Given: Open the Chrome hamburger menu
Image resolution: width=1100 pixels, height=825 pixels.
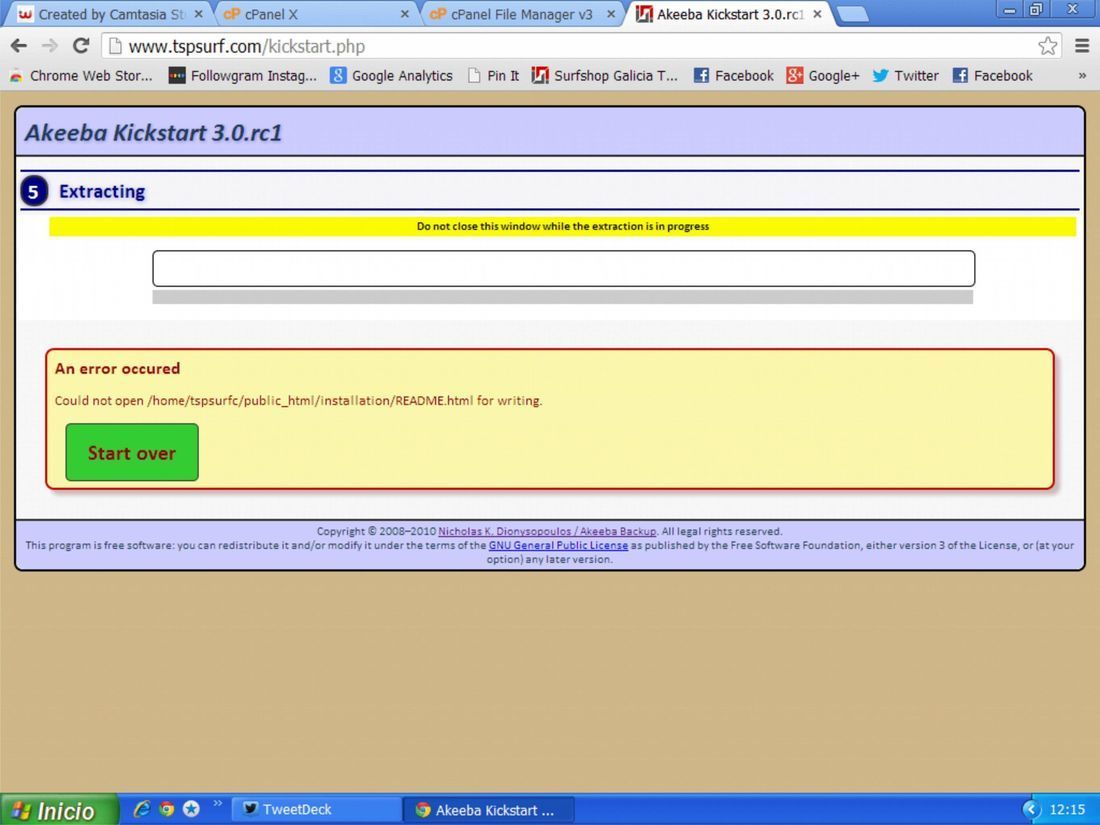Looking at the screenshot, I should click(x=1082, y=46).
